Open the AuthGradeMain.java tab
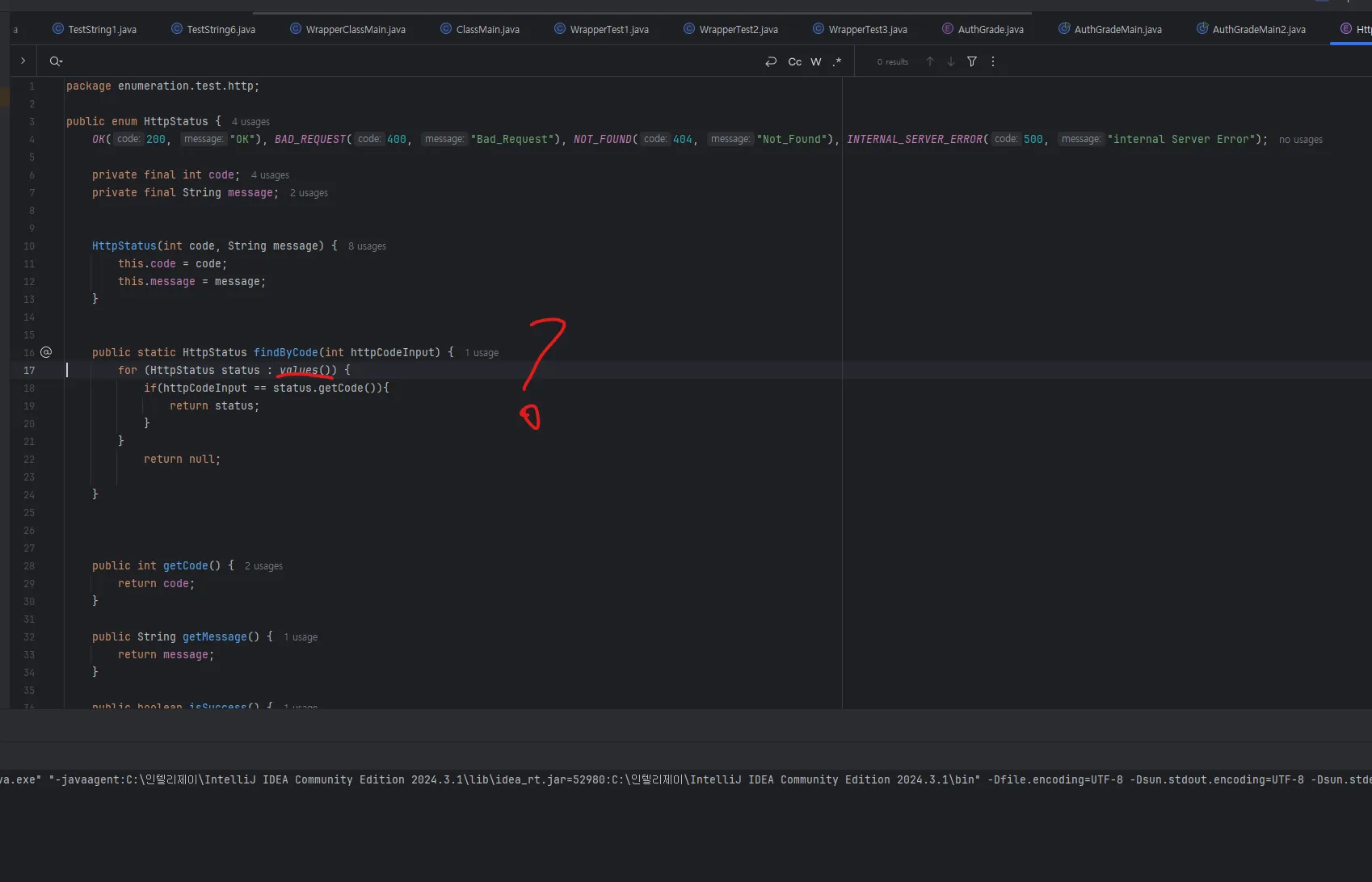 coord(1109,29)
